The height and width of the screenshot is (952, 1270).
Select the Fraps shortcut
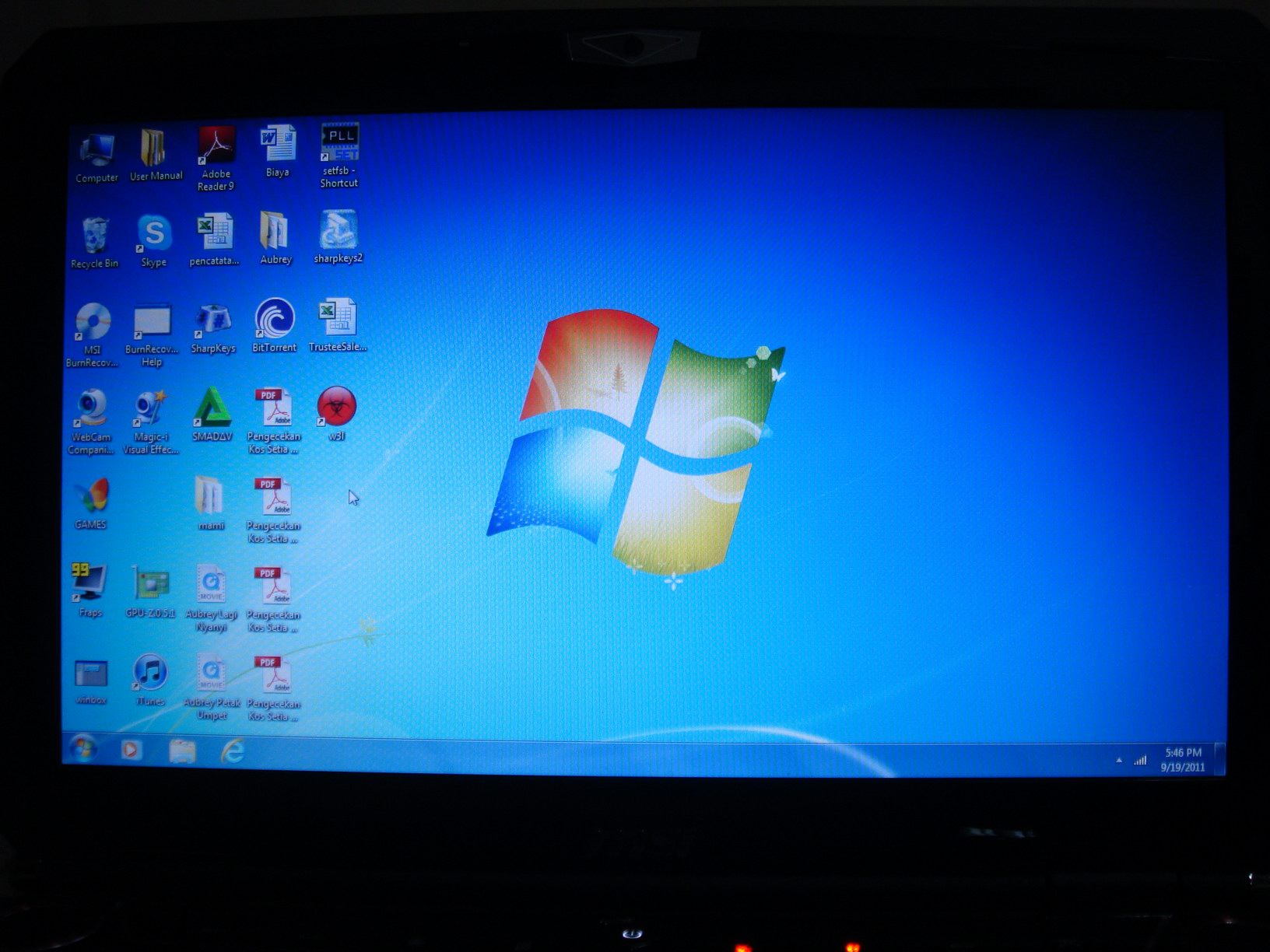89,590
